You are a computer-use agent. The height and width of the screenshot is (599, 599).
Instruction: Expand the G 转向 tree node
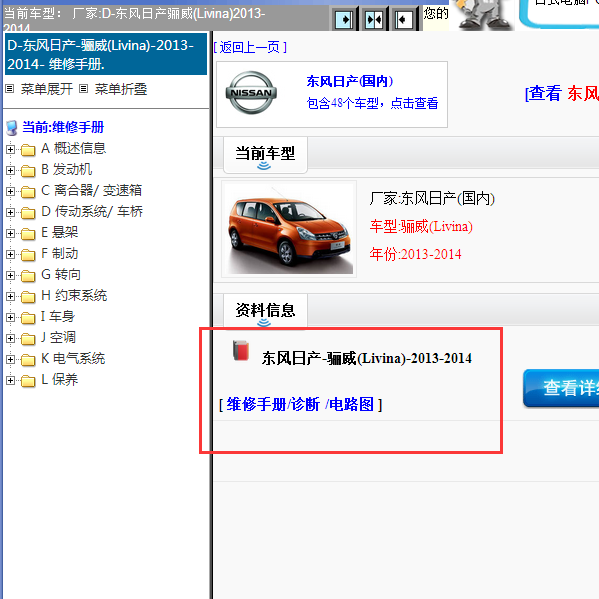tap(10, 275)
